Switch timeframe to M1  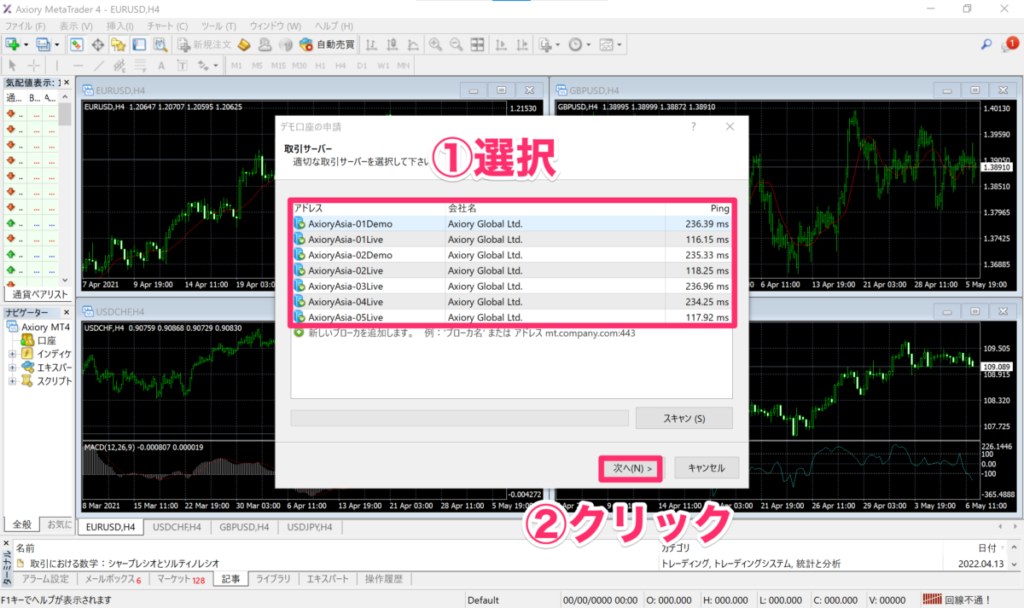pos(236,65)
